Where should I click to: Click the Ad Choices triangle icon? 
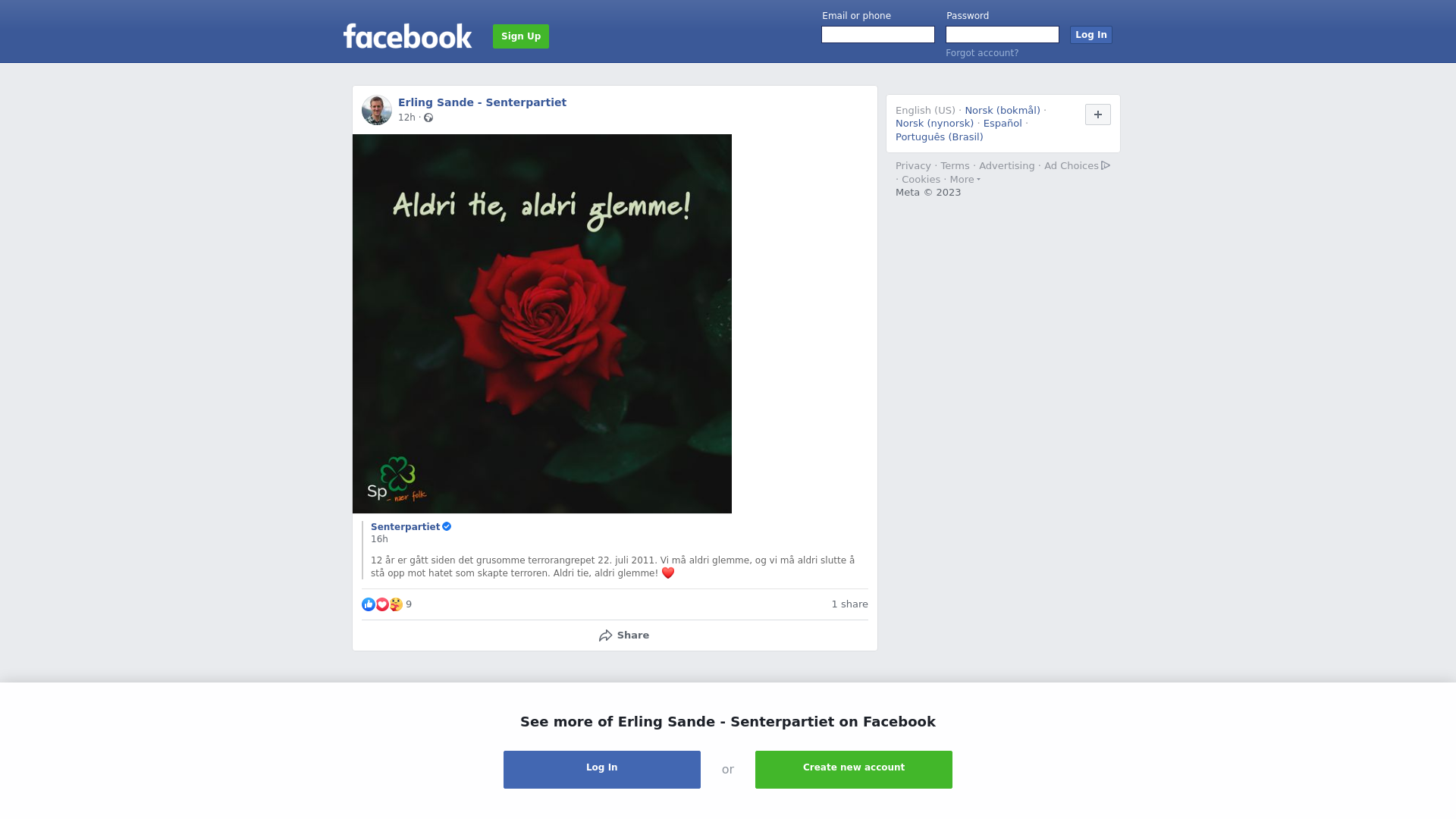(x=1106, y=165)
